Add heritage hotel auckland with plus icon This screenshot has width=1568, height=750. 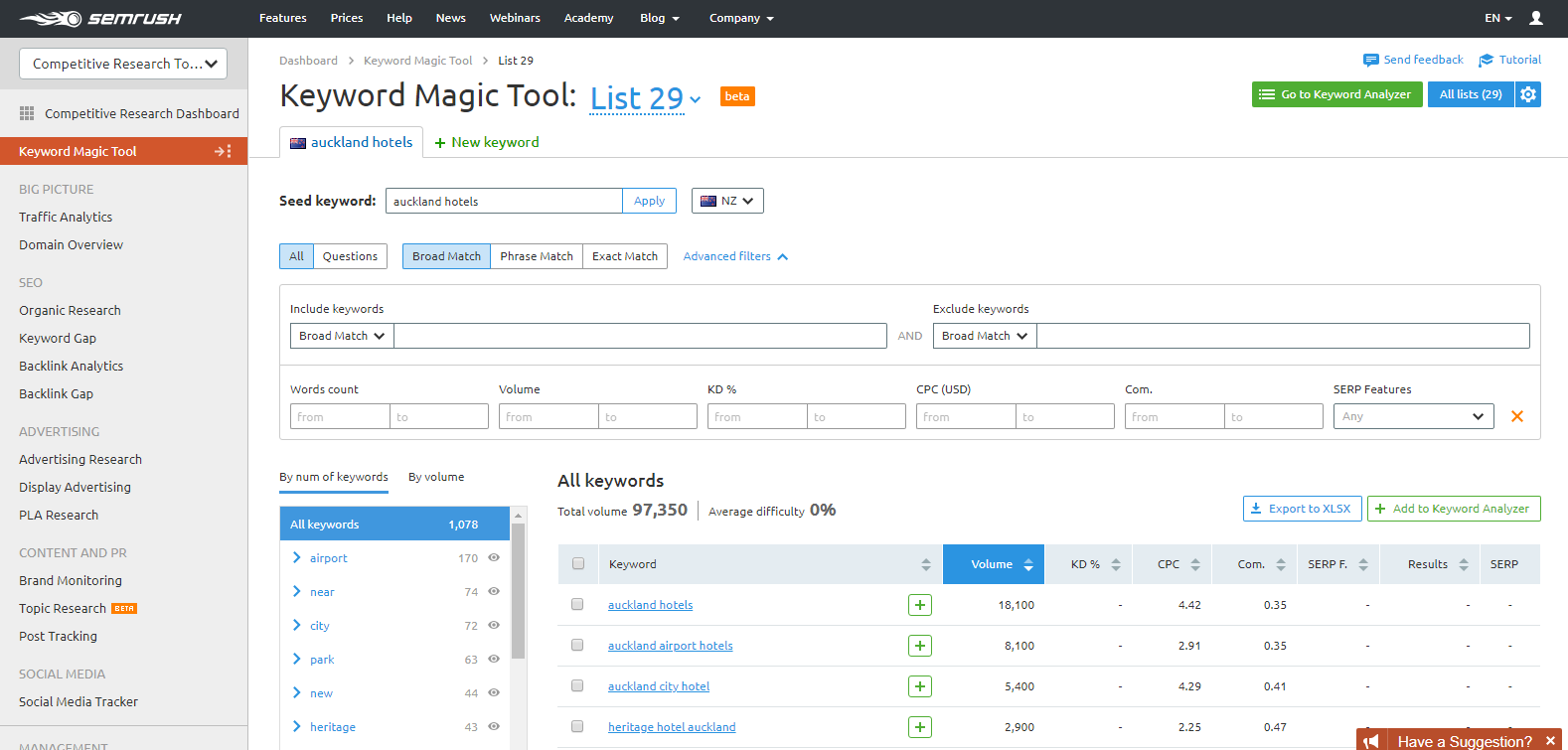920,727
